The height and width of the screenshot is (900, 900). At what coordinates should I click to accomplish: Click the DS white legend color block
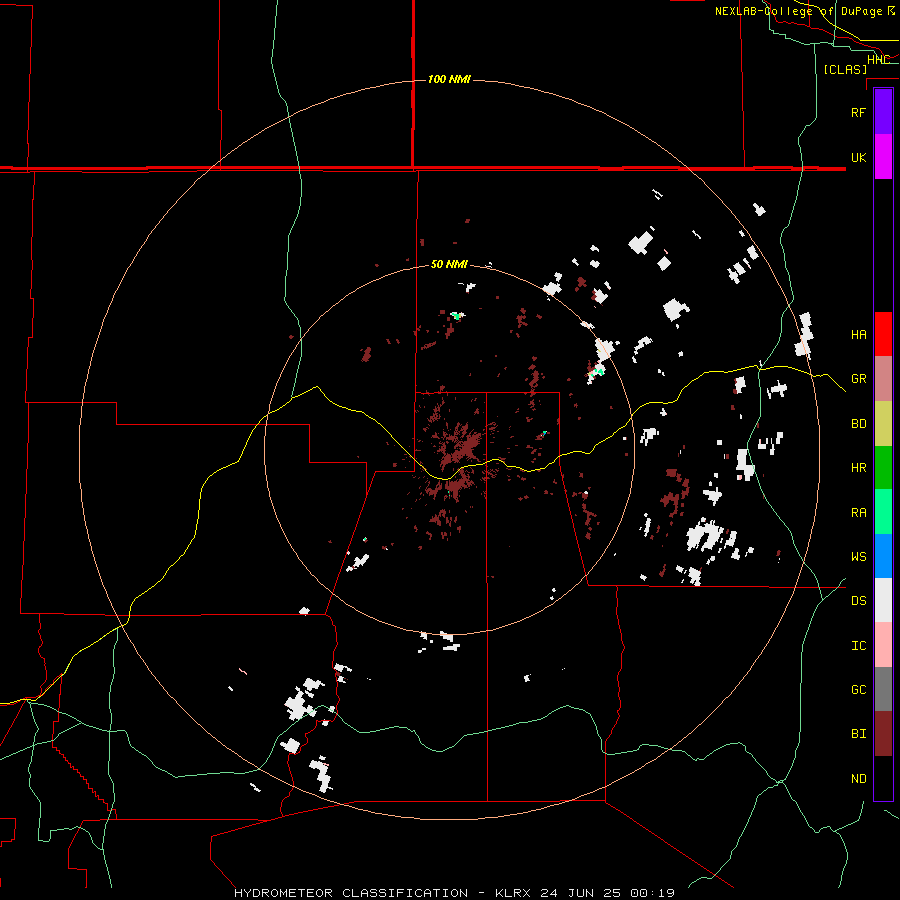coord(883,600)
